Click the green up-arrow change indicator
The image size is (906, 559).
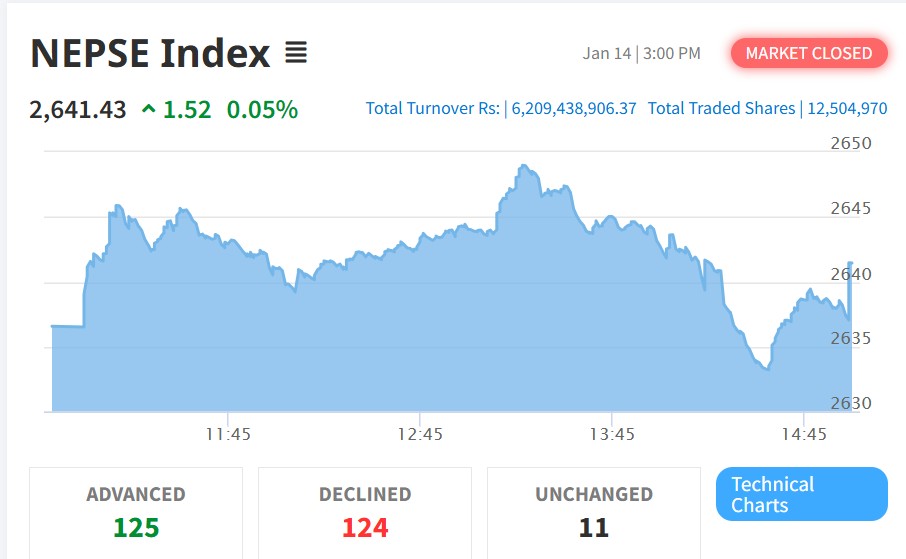click(149, 110)
